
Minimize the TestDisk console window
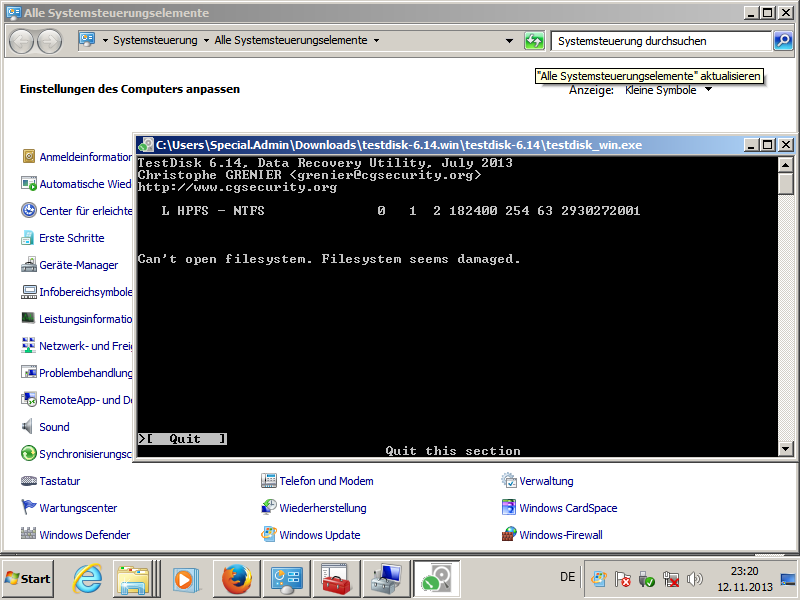click(751, 145)
